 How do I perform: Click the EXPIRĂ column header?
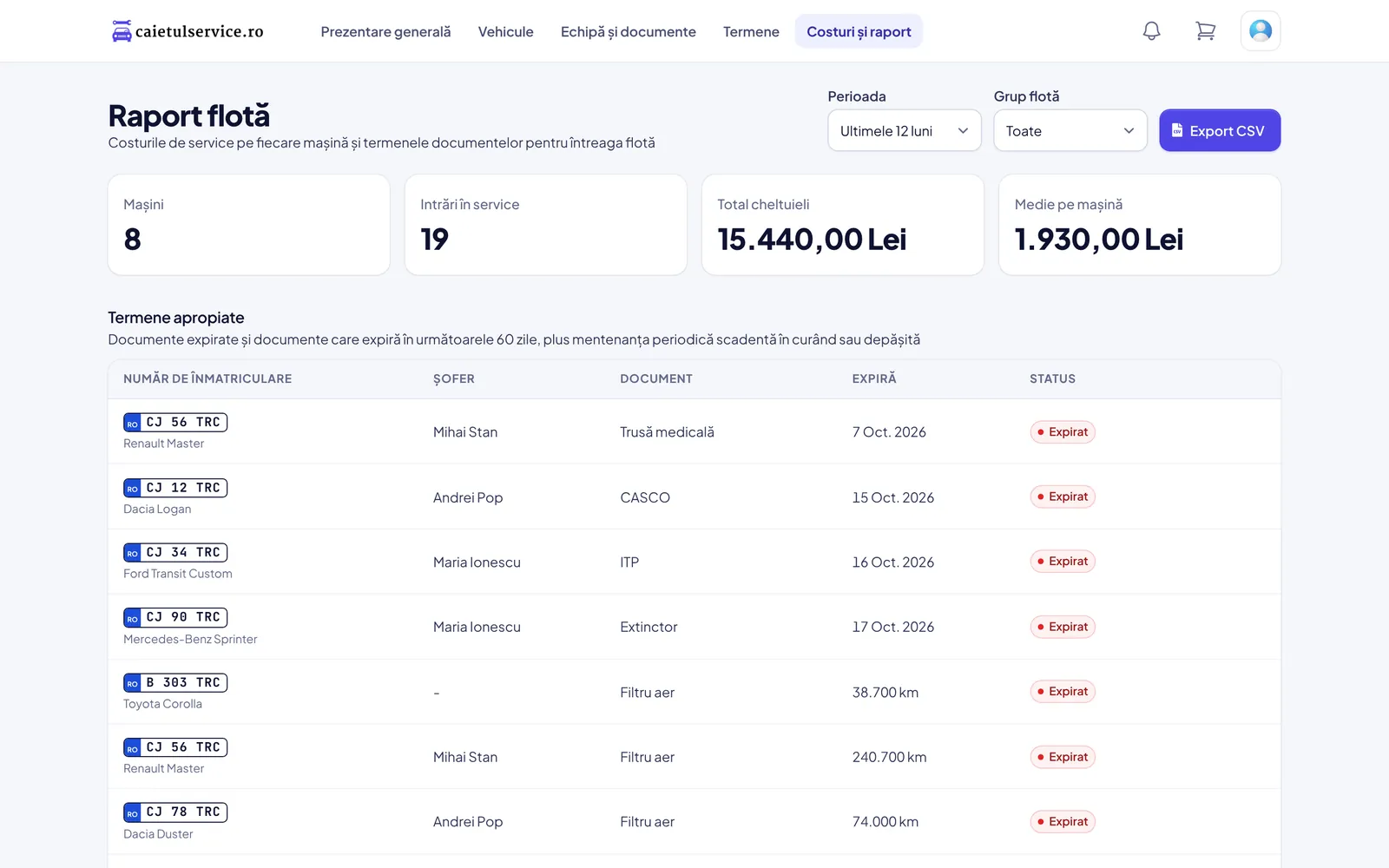[874, 378]
